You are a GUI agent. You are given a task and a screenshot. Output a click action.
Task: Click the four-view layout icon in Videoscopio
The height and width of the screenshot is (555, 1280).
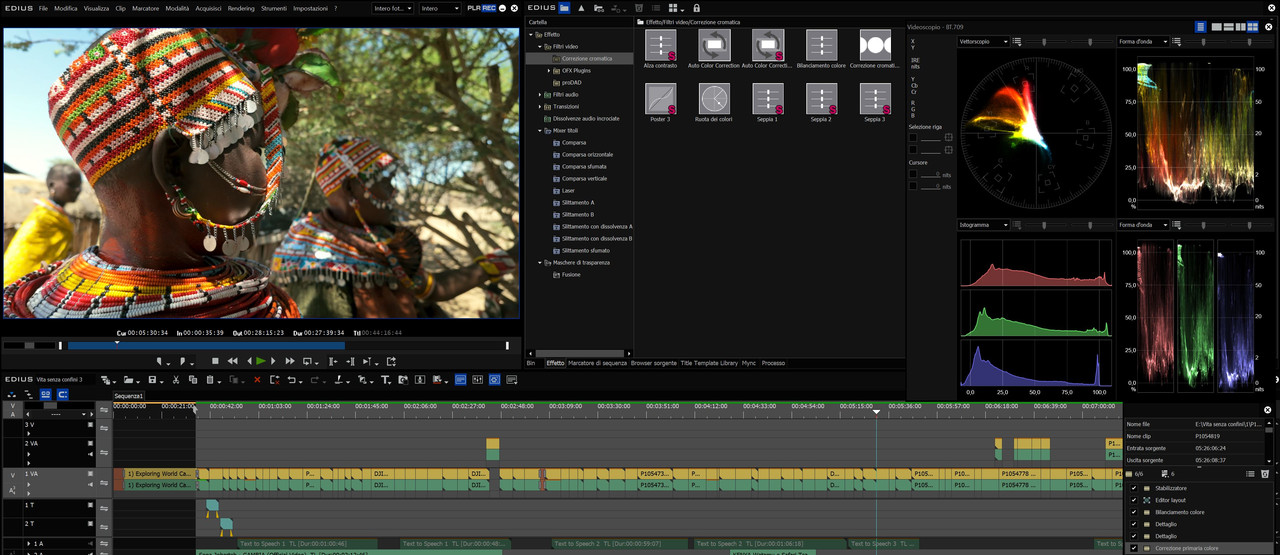(1253, 27)
